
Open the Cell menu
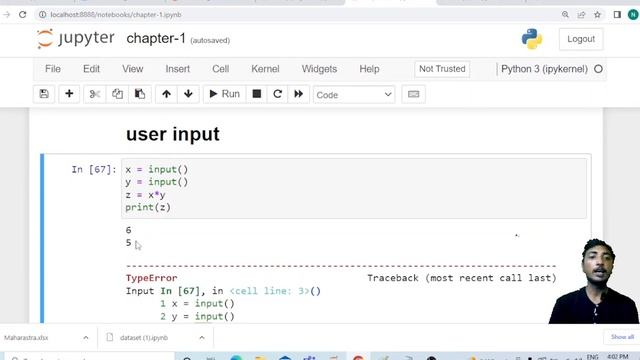[220, 69]
